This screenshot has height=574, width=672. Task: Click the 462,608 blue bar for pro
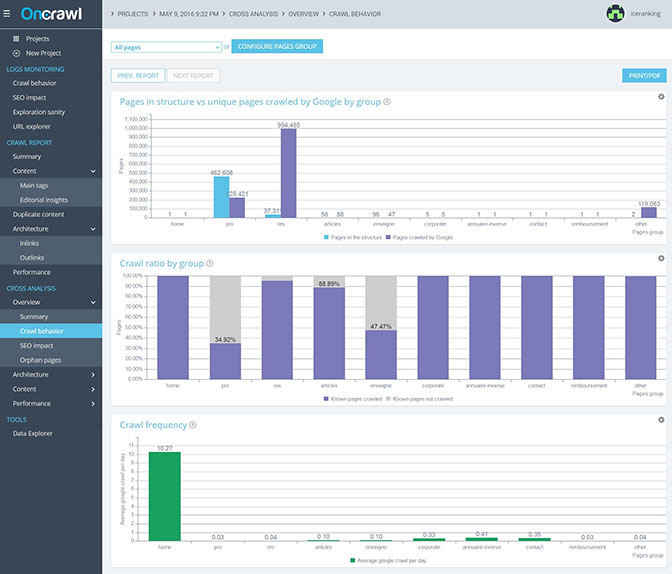pyautogui.click(x=222, y=197)
